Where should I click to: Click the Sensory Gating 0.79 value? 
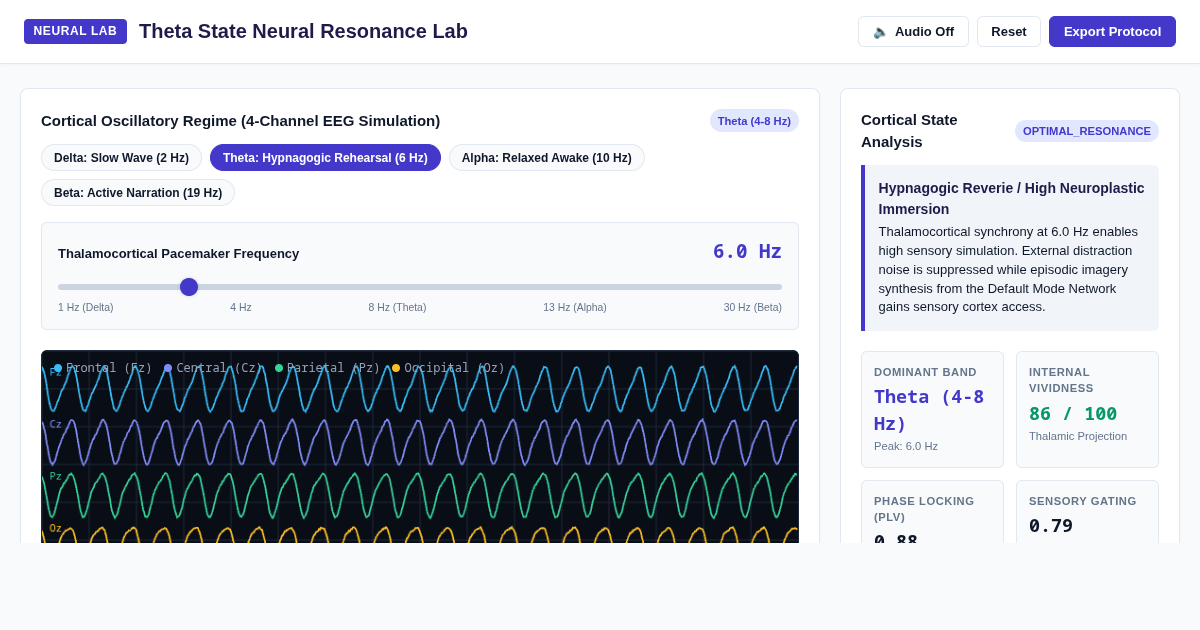click(x=1051, y=525)
